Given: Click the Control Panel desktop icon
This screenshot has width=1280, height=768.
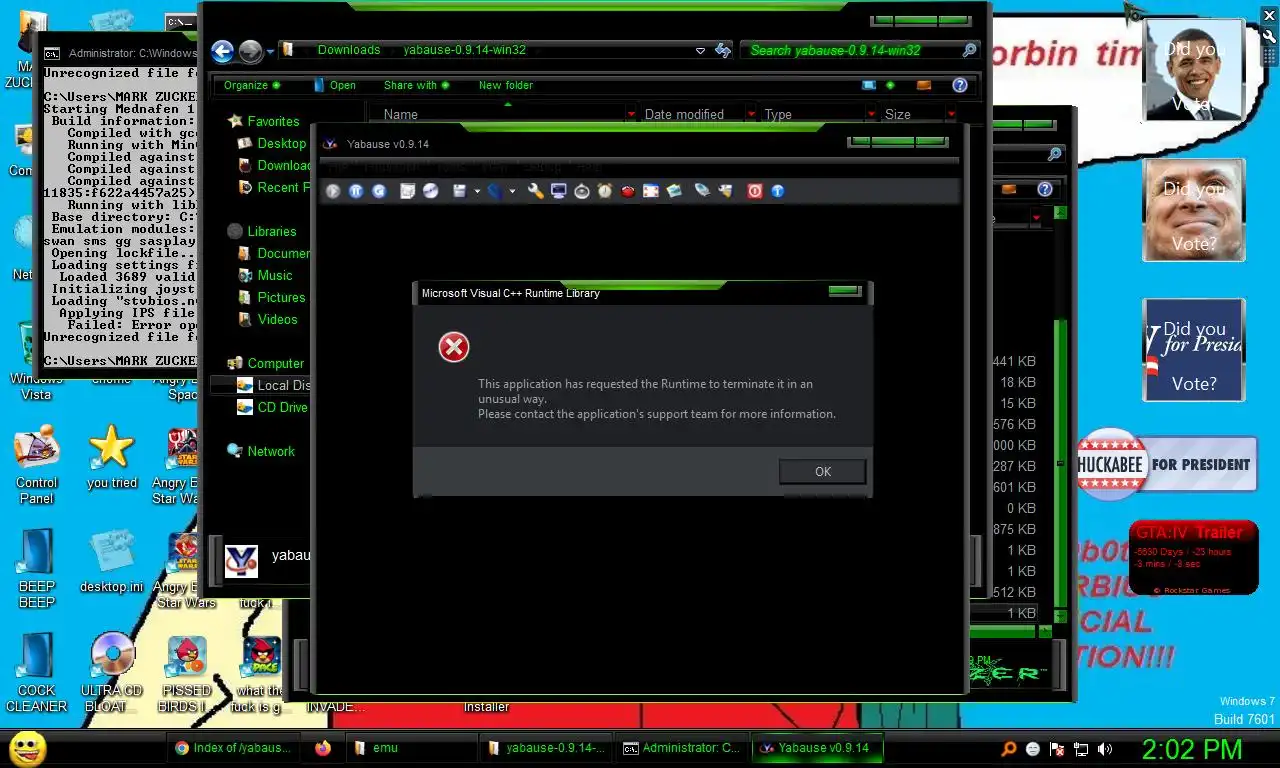Looking at the screenshot, I should click(37, 465).
